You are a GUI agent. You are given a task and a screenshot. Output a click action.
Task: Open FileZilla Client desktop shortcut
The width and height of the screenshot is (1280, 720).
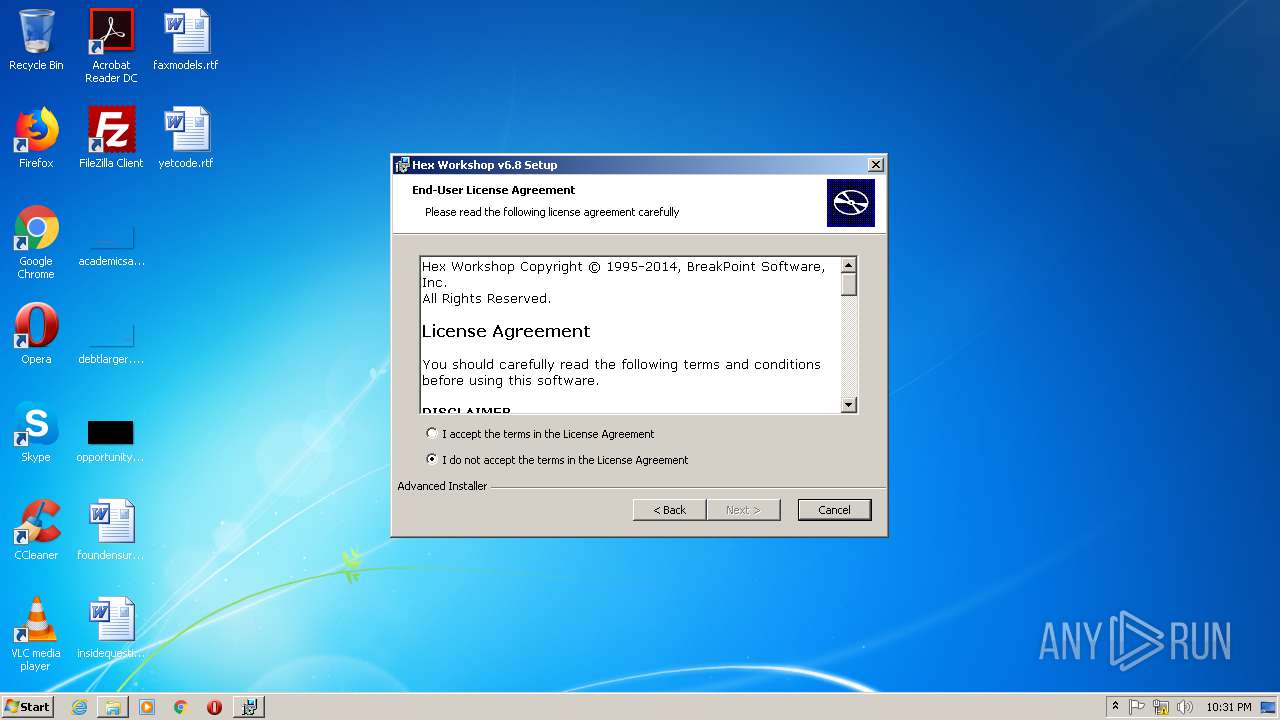tap(111, 138)
